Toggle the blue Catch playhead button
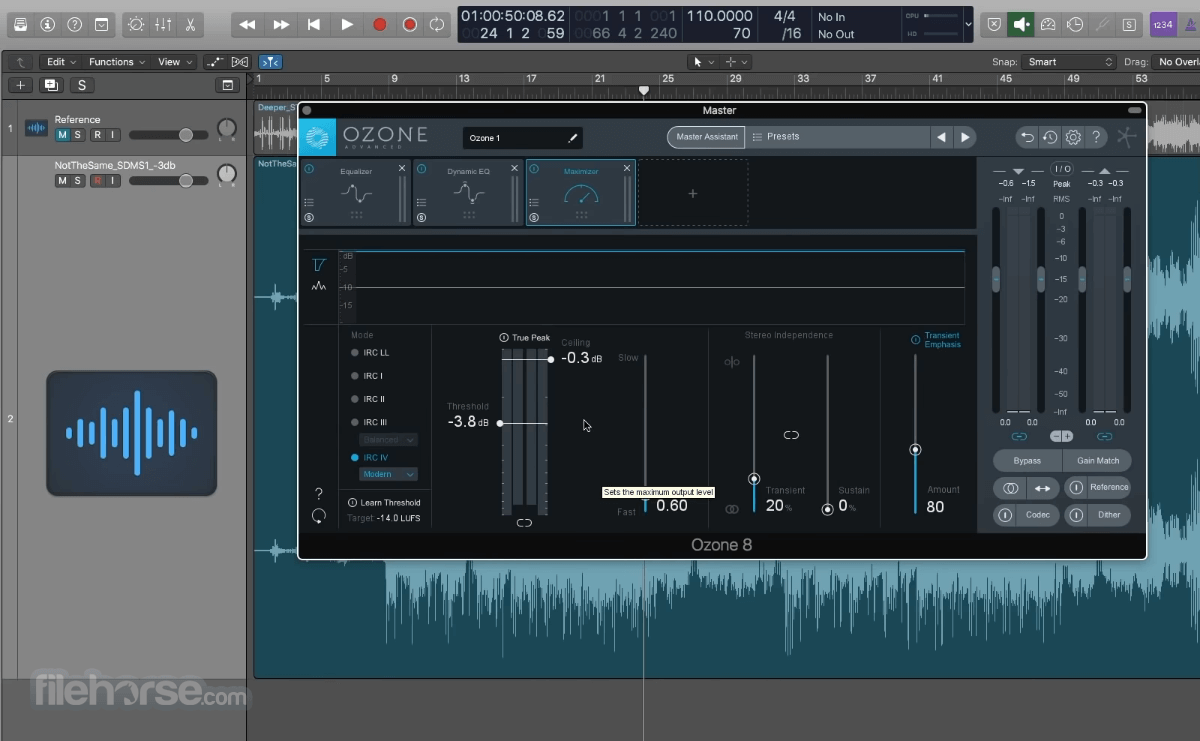Screen dimensions: 1200x741 tap(270, 62)
